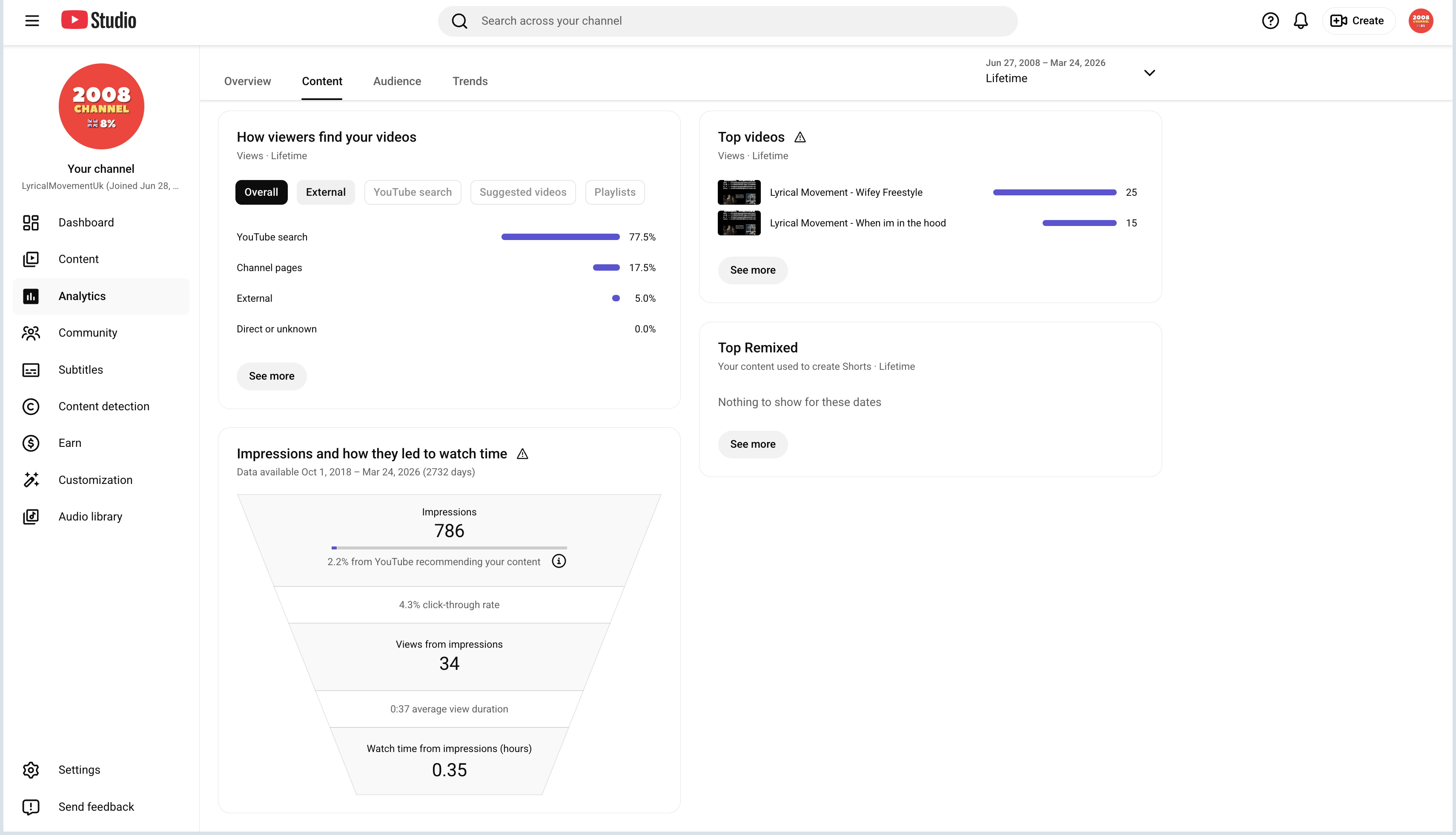Image resolution: width=1456 pixels, height=835 pixels.
Task: Click the Content sidebar icon
Action: click(x=31, y=259)
